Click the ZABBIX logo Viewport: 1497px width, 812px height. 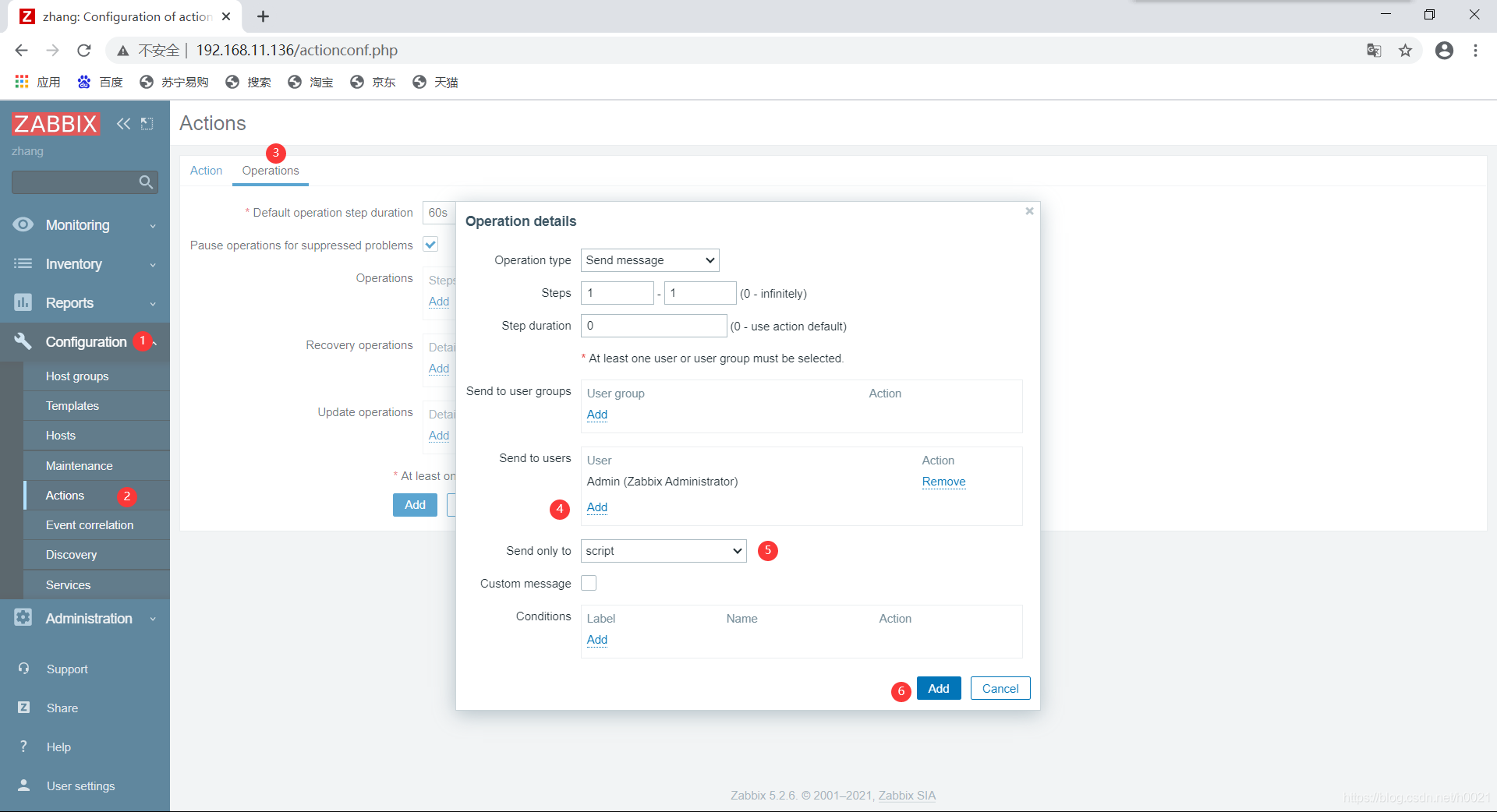click(x=55, y=123)
